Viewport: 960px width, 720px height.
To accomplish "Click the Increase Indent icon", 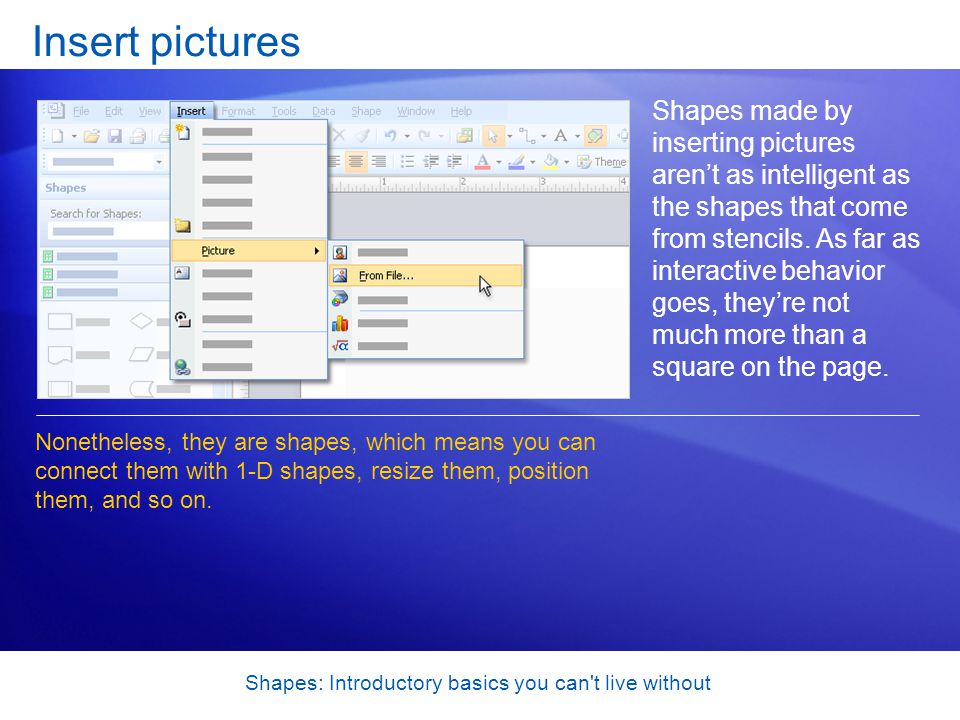I will point(454,162).
